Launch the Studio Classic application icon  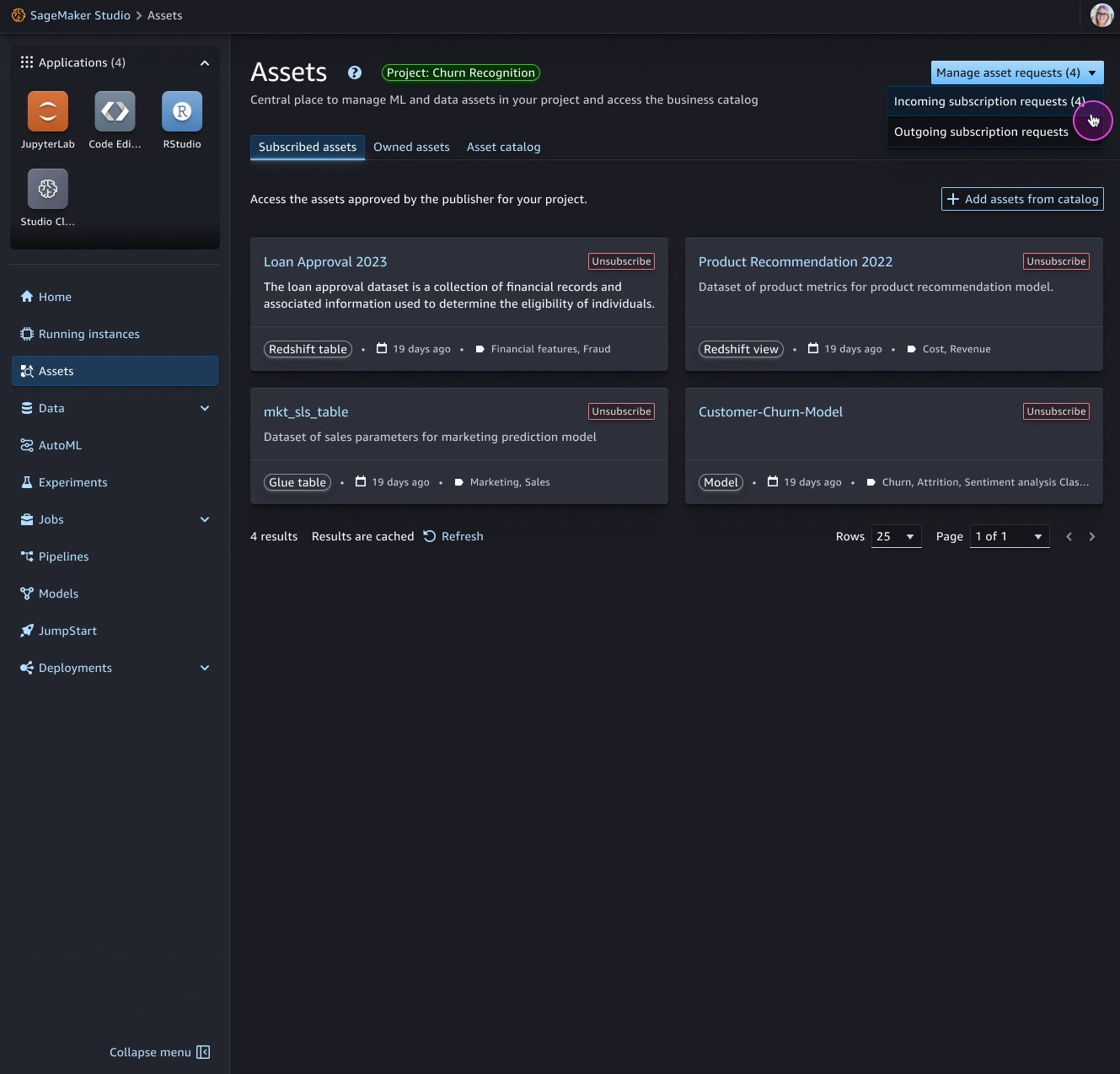pyautogui.click(x=48, y=188)
